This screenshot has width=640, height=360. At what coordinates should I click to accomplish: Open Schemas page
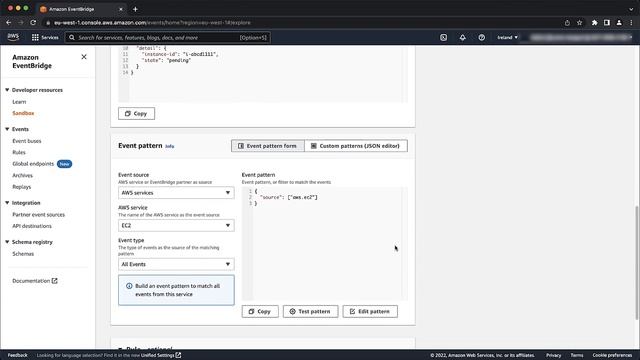pyautogui.click(x=23, y=253)
